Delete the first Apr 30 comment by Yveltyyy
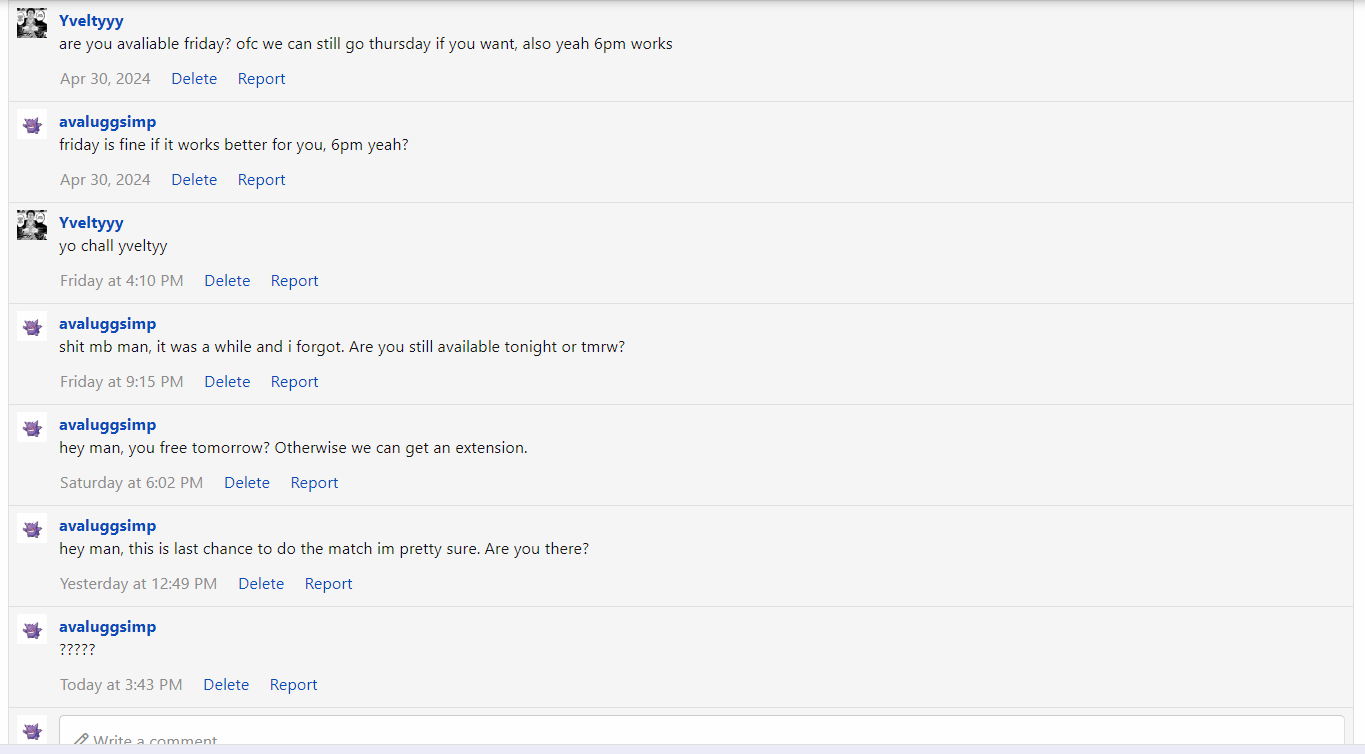 [194, 79]
